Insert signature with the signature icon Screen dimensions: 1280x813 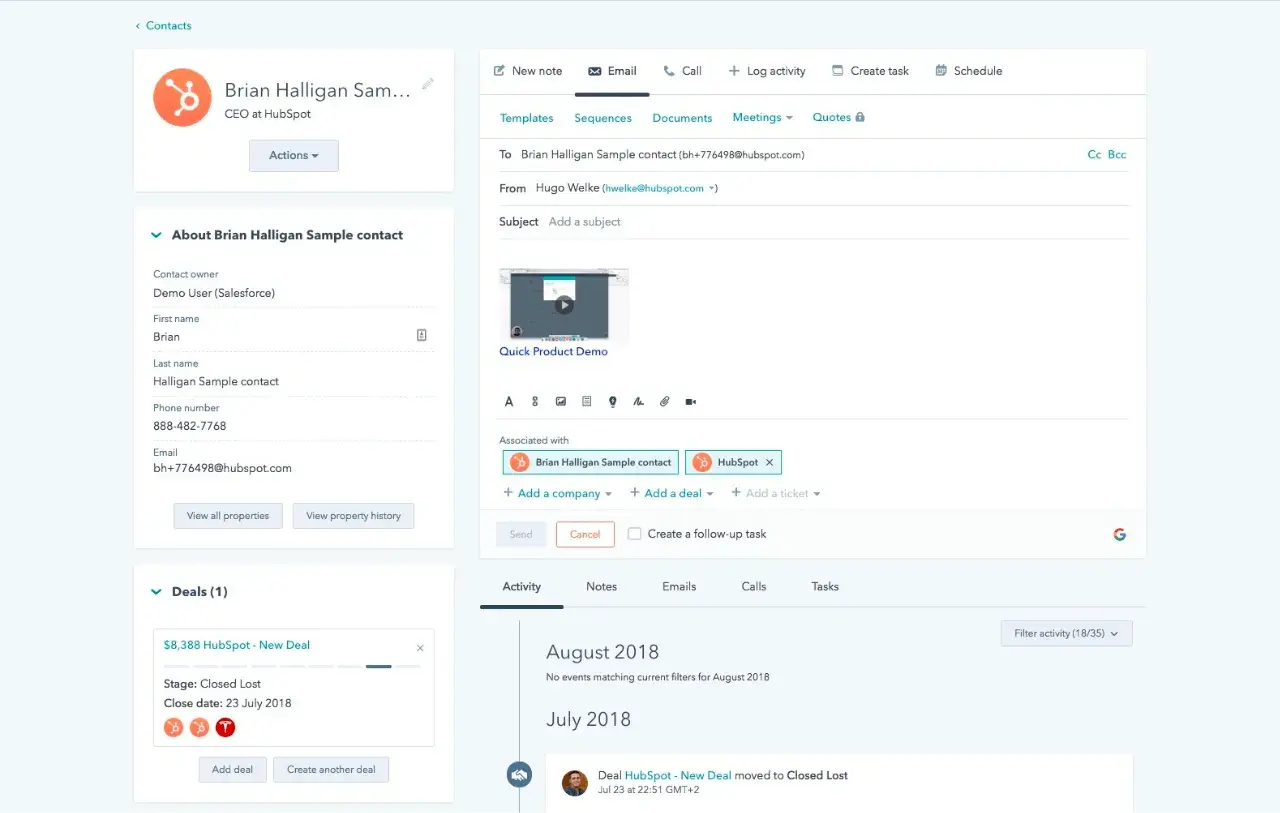[638, 402]
